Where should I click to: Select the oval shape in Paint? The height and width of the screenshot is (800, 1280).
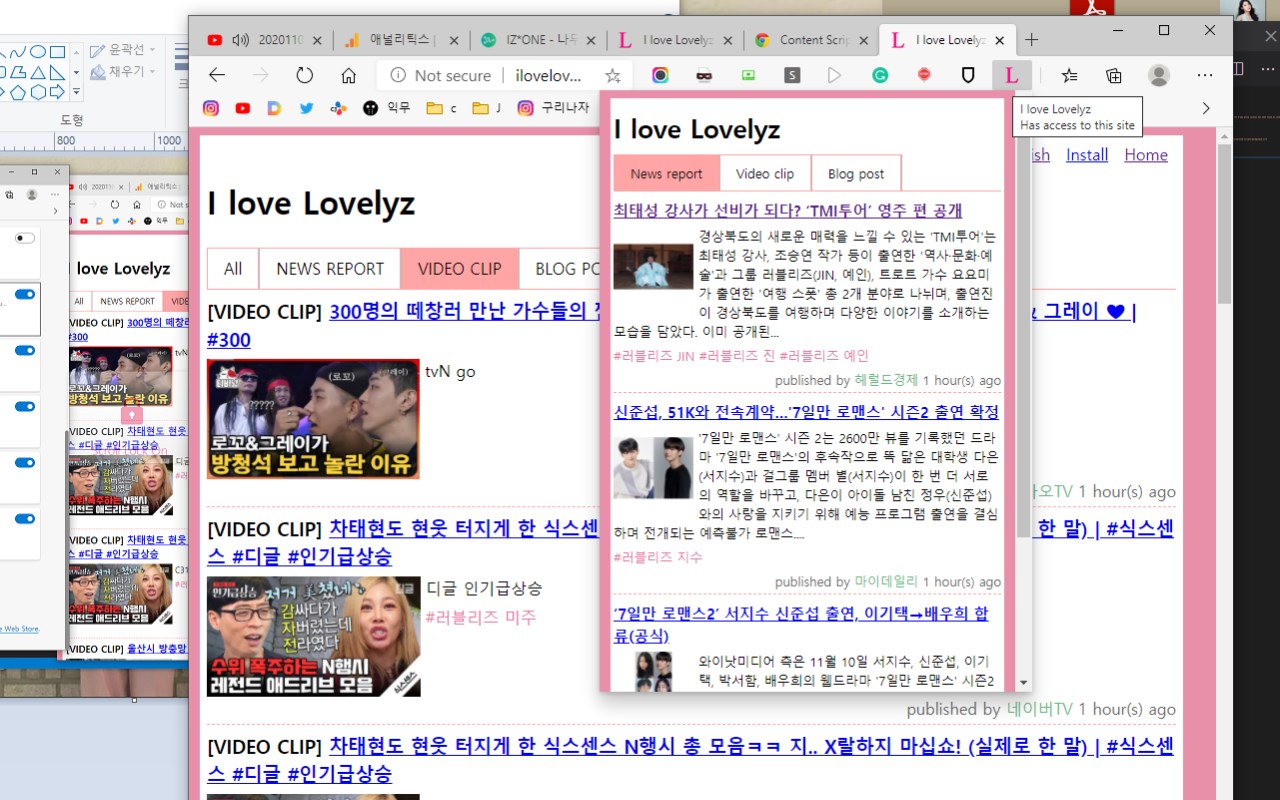pyautogui.click(x=38, y=52)
